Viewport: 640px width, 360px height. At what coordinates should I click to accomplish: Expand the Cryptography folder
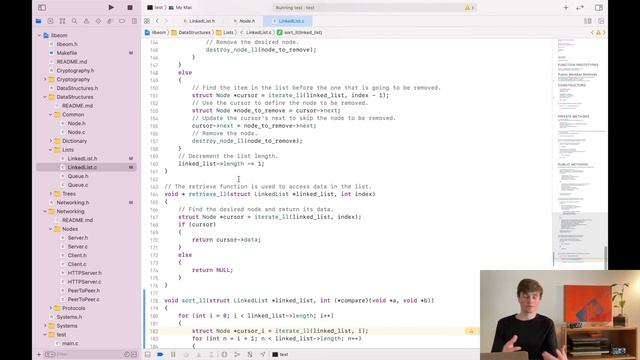click(45, 79)
